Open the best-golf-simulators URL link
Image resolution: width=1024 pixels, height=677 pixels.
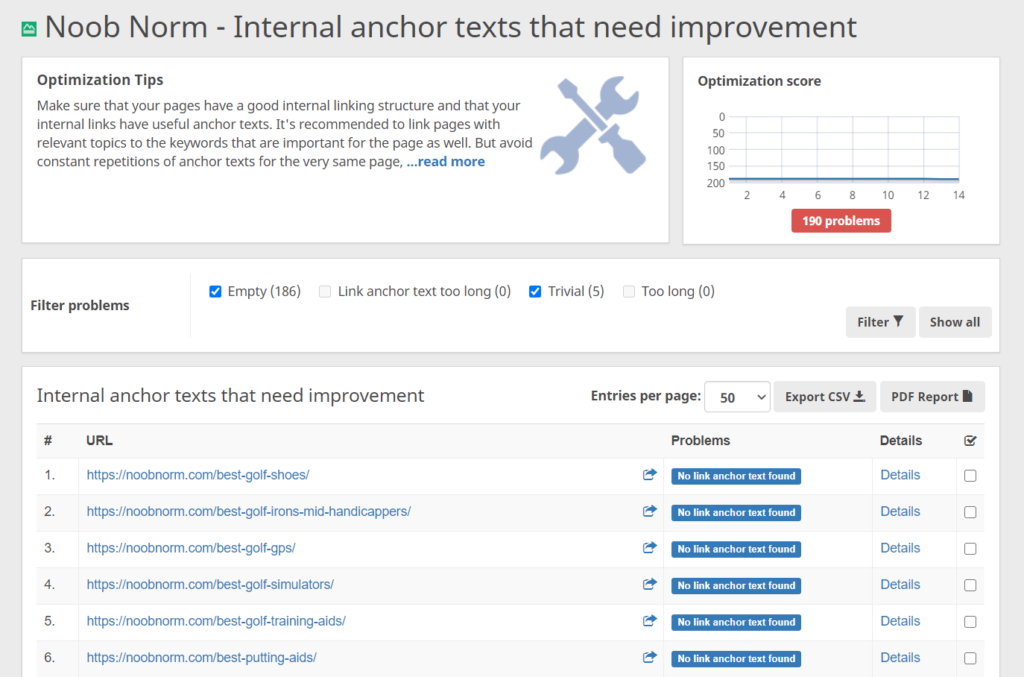click(210, 584)
